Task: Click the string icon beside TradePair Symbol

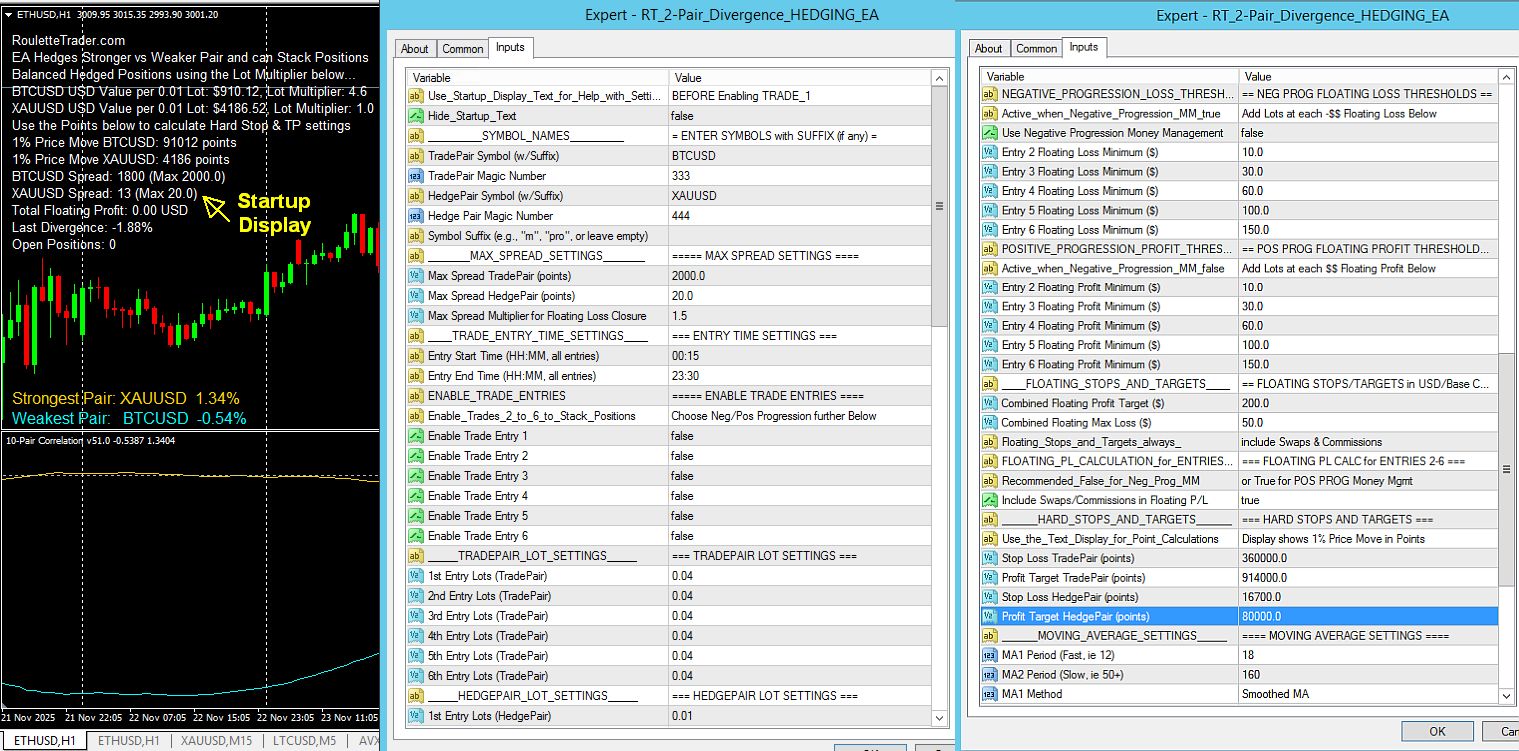Action: point(416,156)
